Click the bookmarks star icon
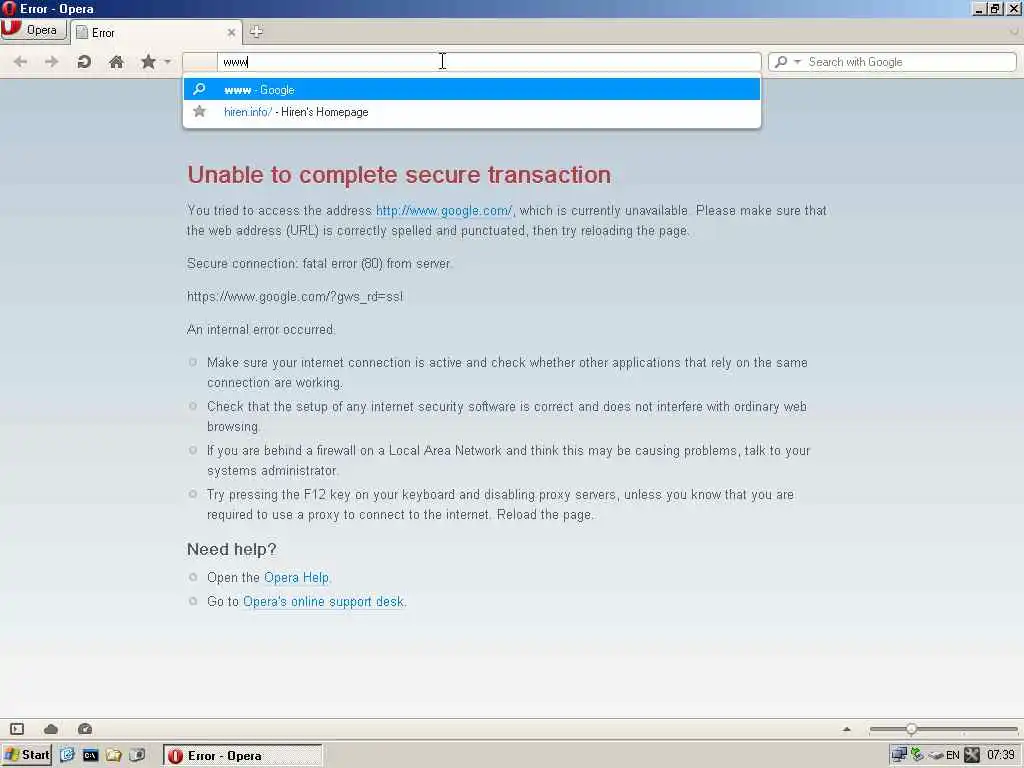 [148, 62]
